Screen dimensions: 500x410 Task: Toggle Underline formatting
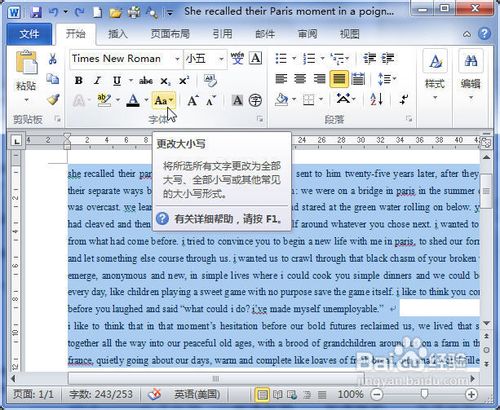coord(117,80)
